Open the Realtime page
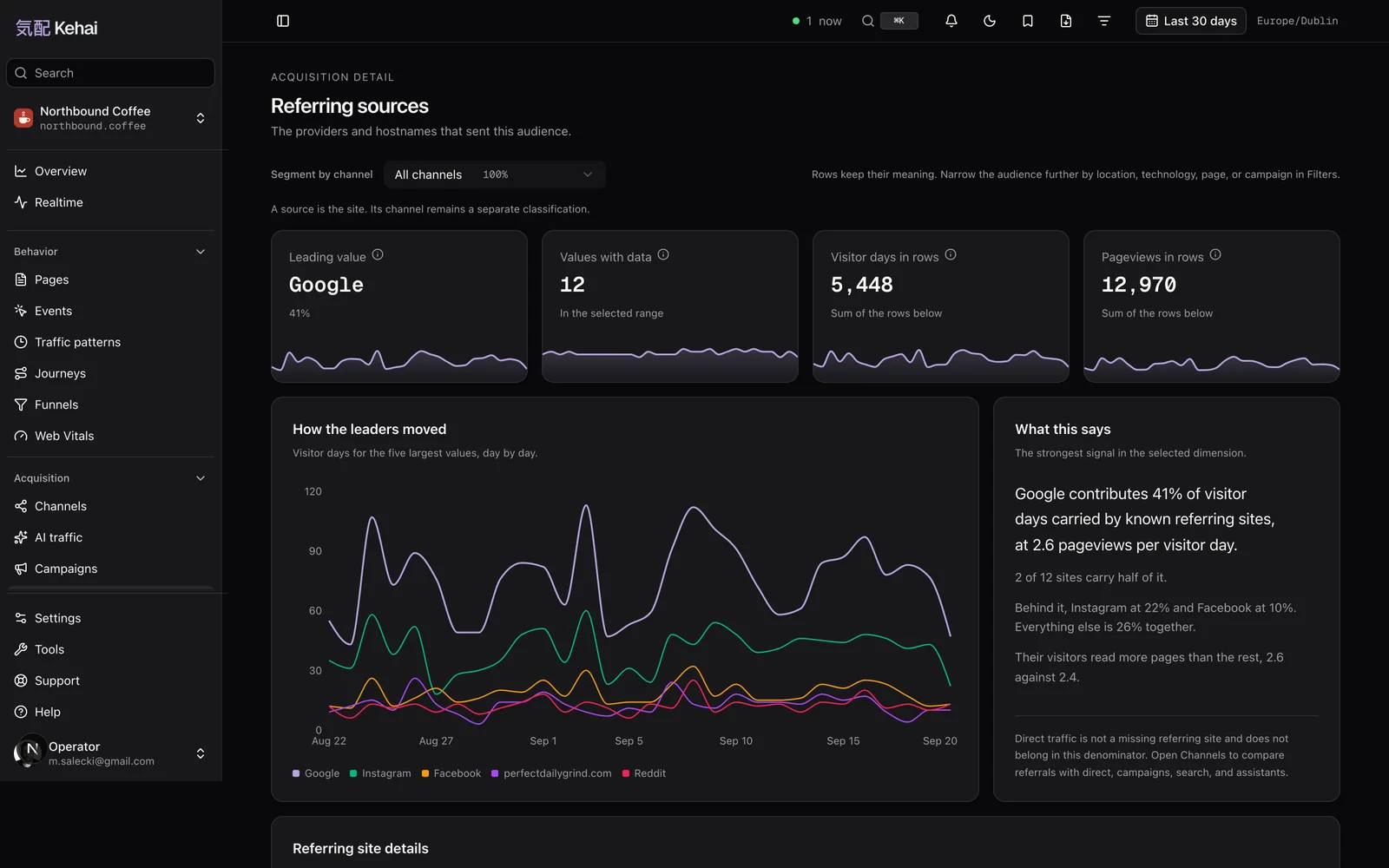Image resolution: width=1389 pixels, height=868 pixels. (110, 202)
